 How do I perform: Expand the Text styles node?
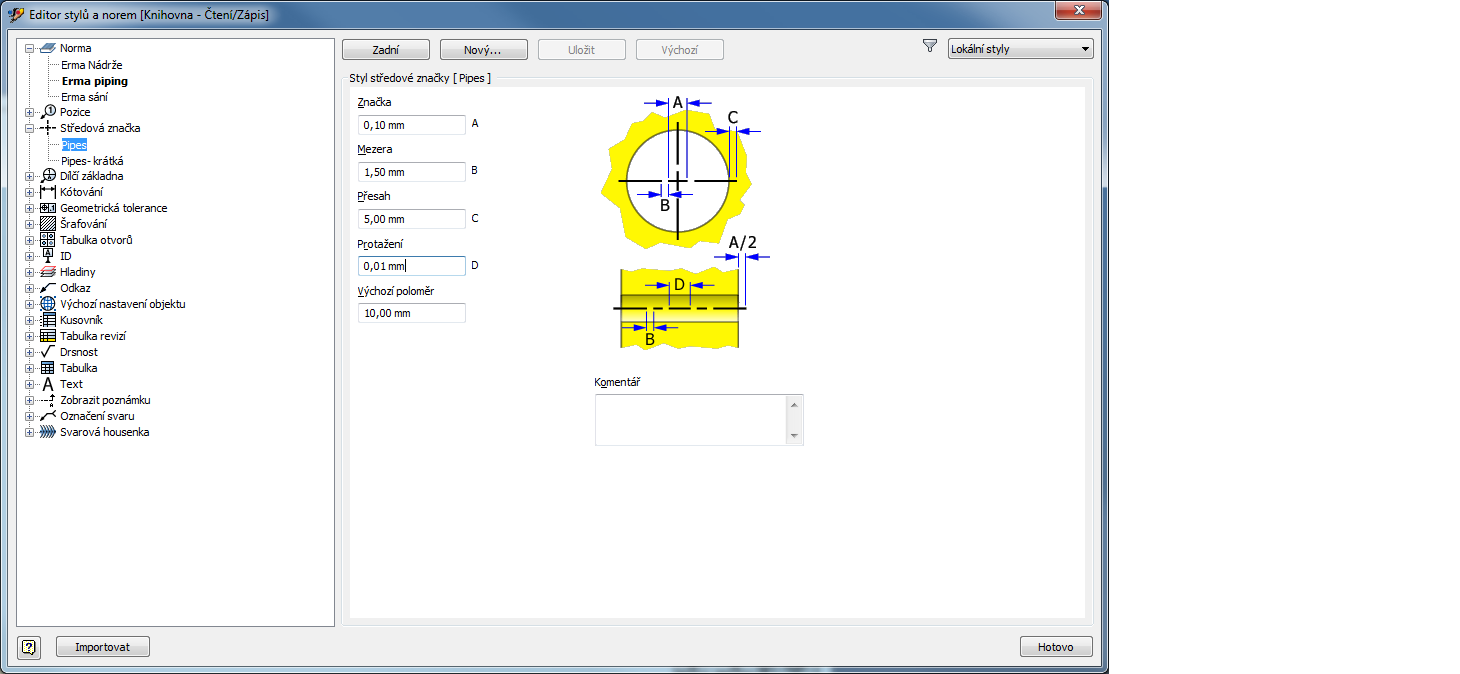pyautogui.click(x=30, y=384)
